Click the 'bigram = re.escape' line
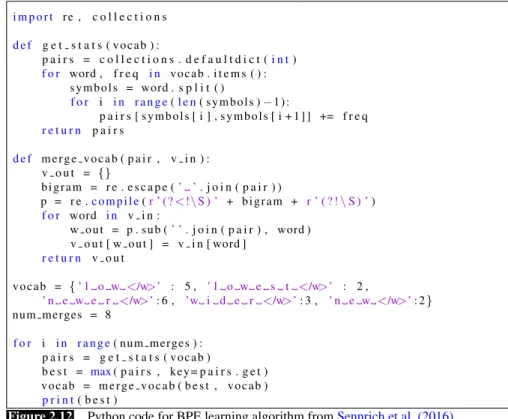 point(162,187)
